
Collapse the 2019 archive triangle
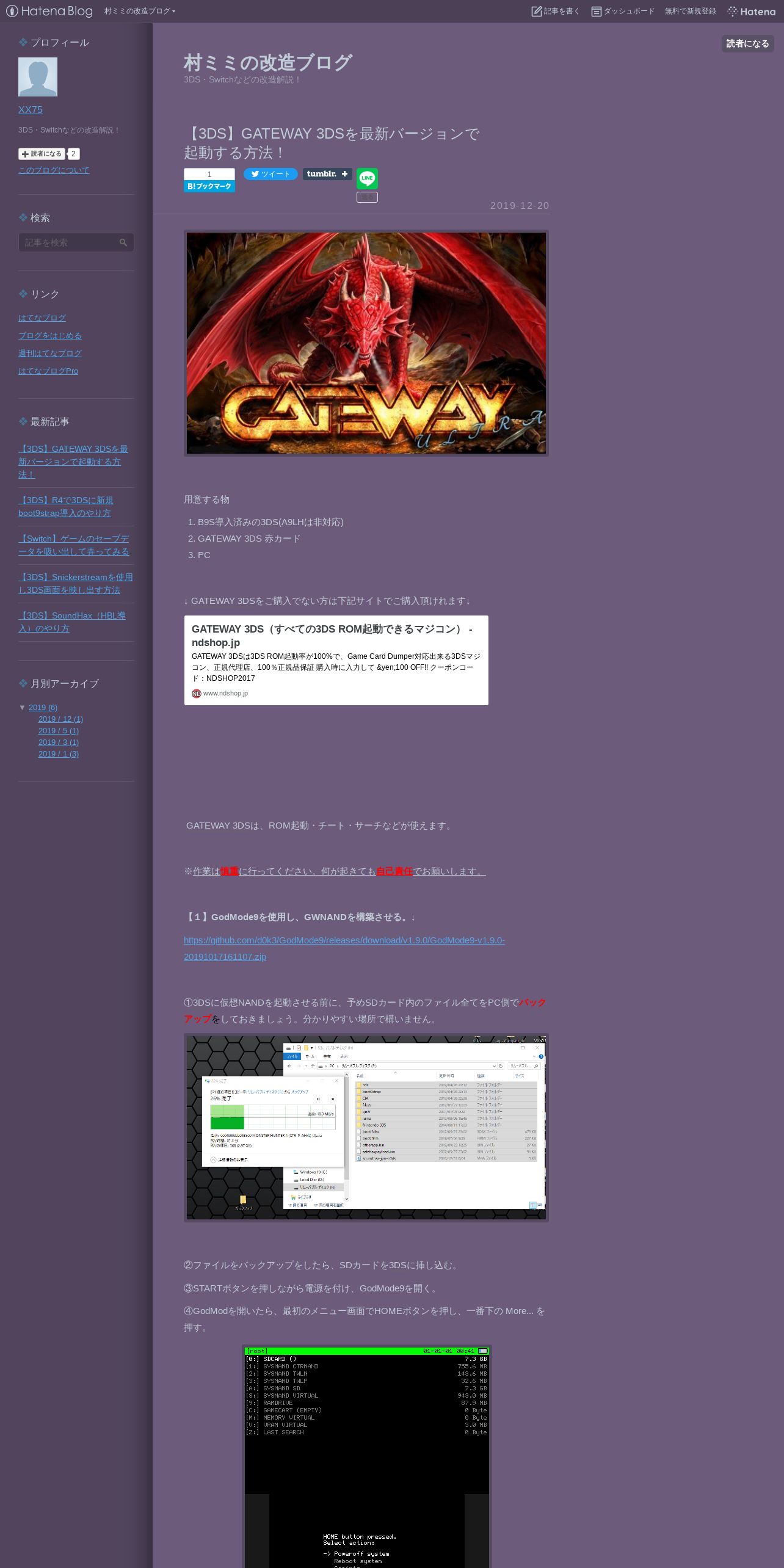[x=23, y=708]
